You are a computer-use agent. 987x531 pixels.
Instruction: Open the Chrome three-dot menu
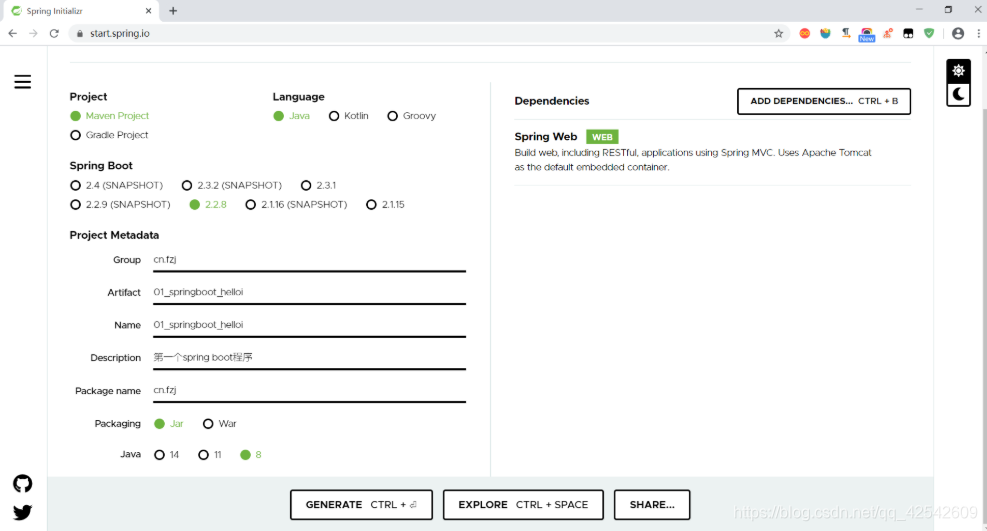click(x=979, y=33)
